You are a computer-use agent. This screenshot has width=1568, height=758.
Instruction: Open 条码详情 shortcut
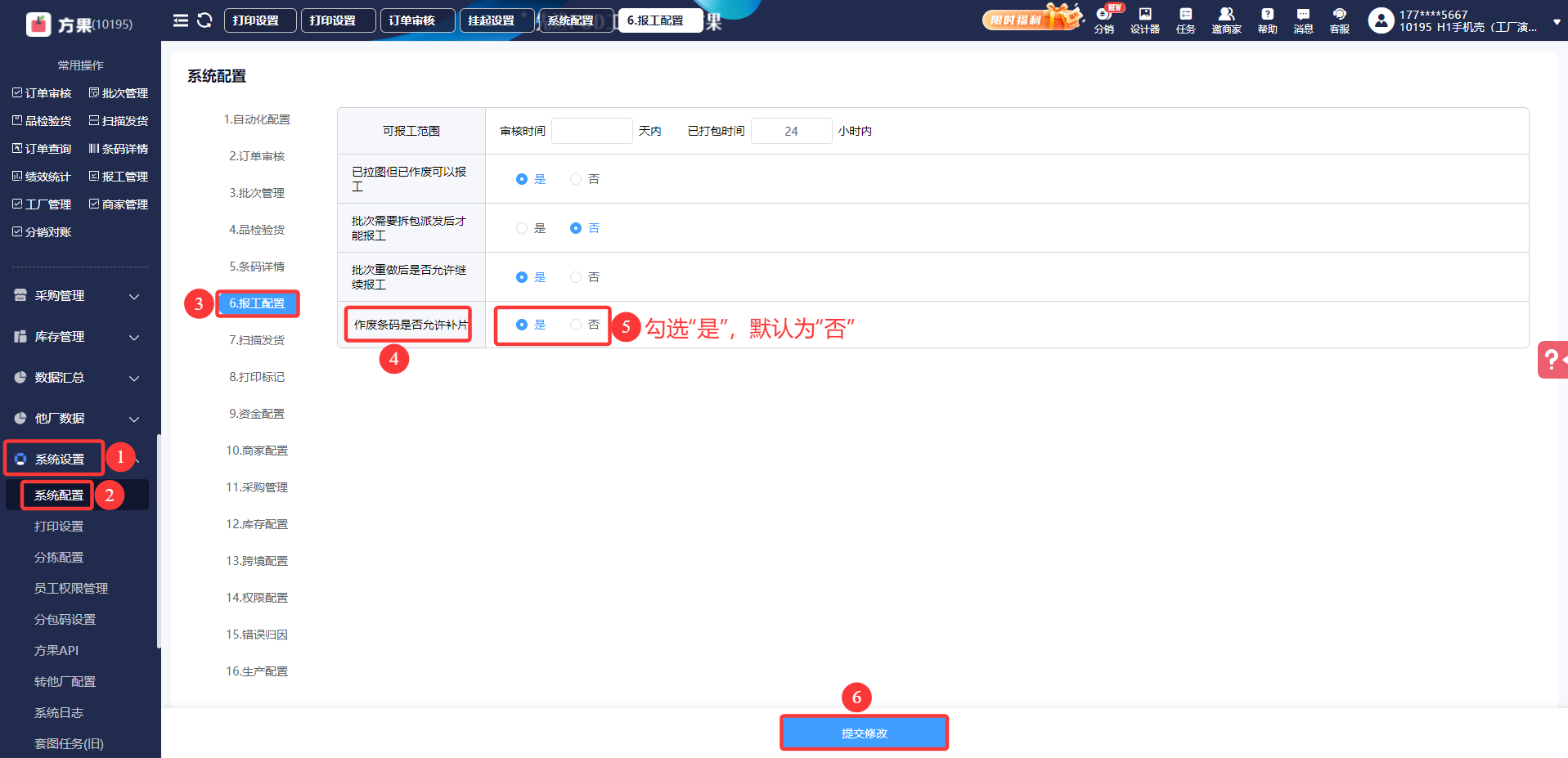119,149
